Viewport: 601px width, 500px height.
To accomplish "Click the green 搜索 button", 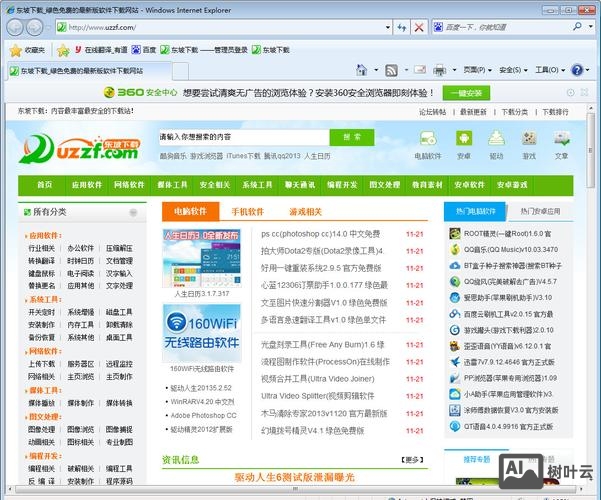I will pyautogui.click(x=352, y=137).
